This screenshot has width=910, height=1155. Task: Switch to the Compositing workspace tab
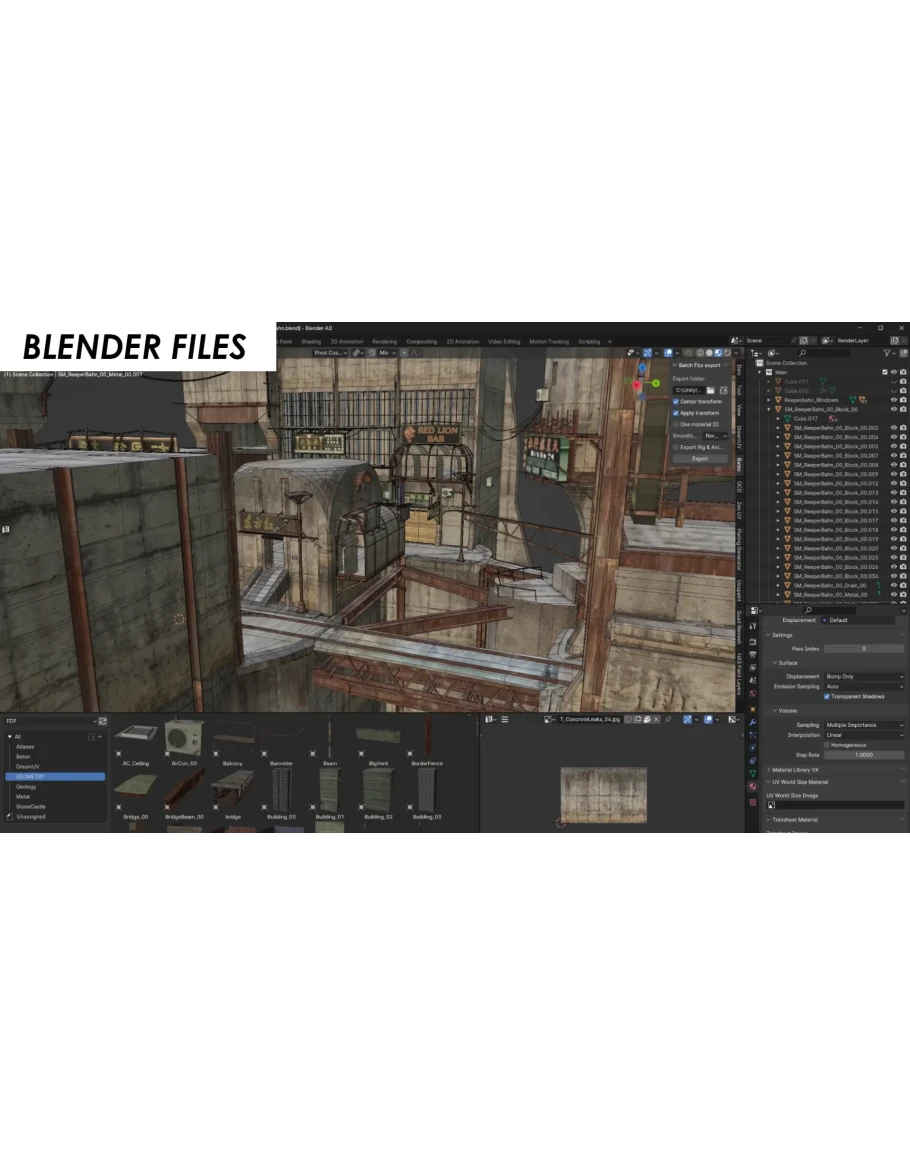pyautogui.click(x=421, y=341)
